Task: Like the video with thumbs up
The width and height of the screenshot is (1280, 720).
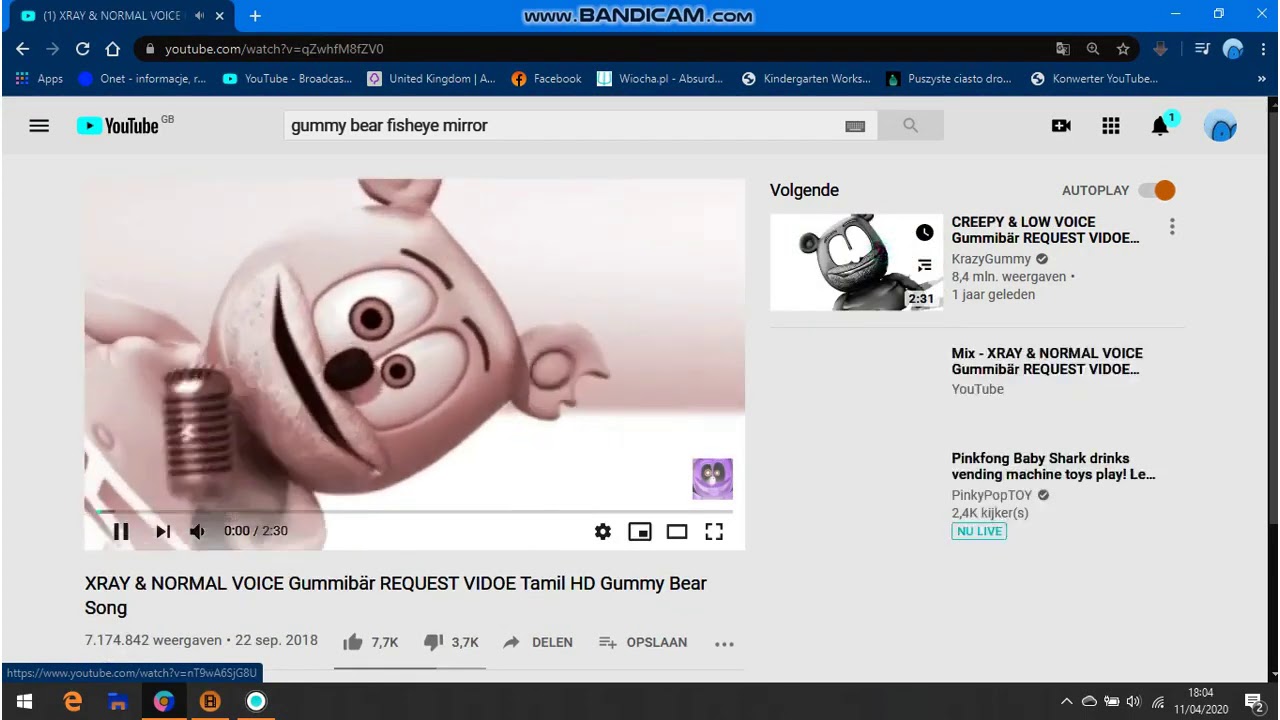Action: pyautogui.click(x=370, y=642)
